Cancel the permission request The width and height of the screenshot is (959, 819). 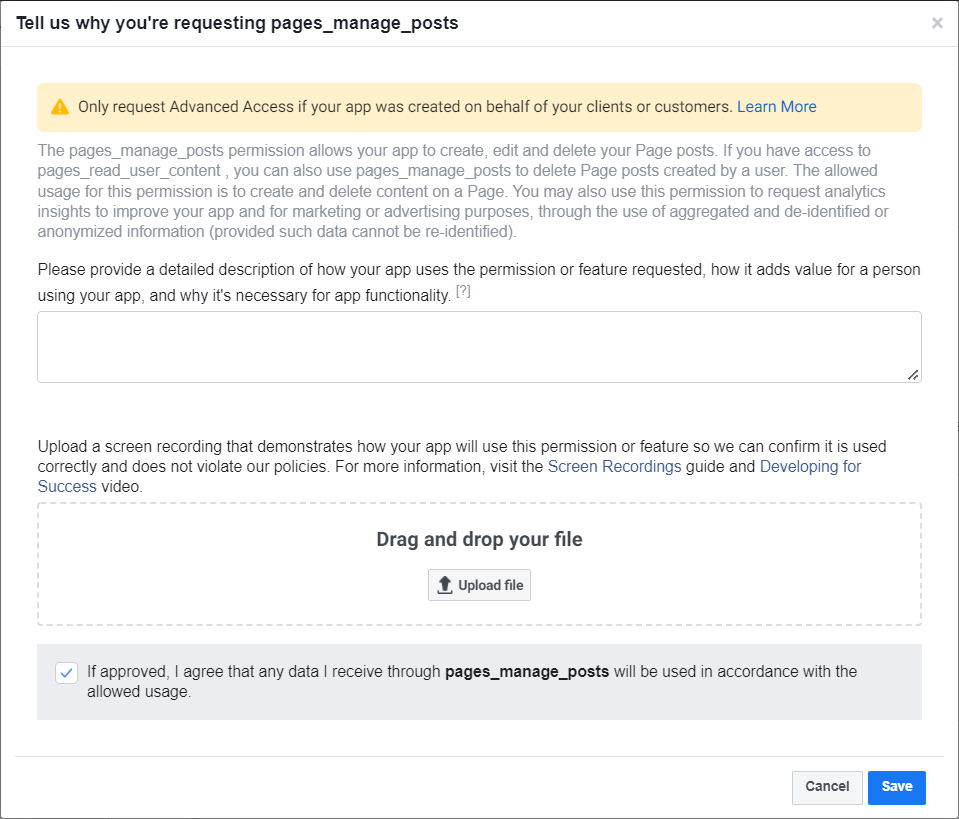826,787
